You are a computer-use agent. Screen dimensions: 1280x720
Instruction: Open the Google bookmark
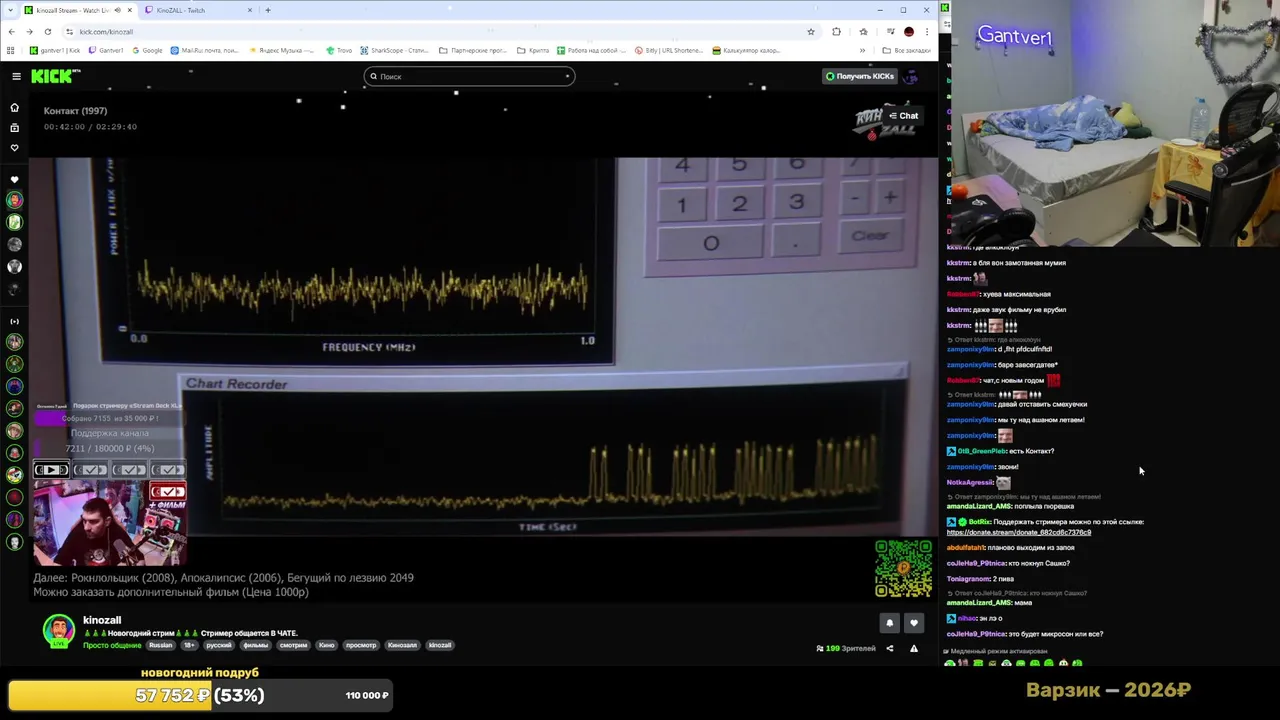(x=146, y=50)
